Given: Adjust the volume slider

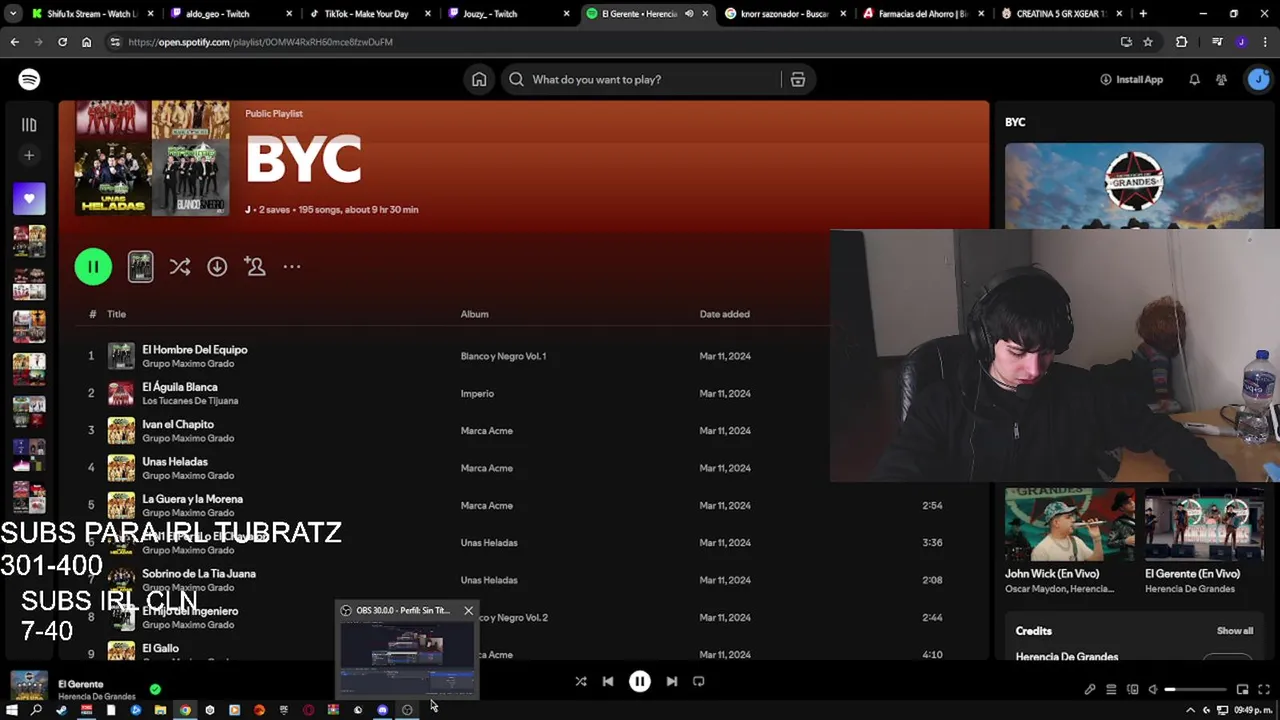Looking at the screenshot, I should (x=1195, y=689).
